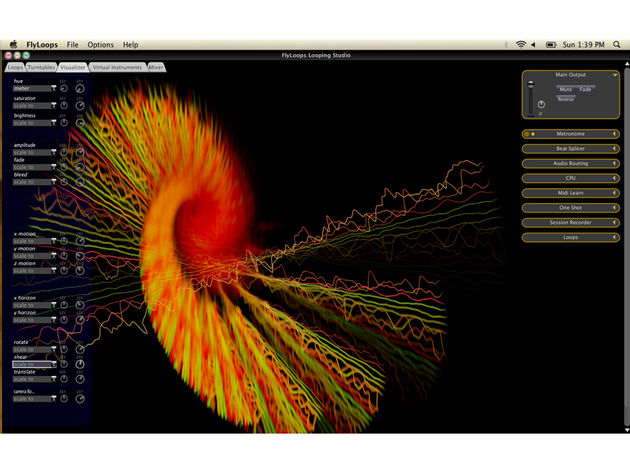Open the saturation scale-to dropdown
Viewport: 630px width, 473px height.
click(35, 106)
